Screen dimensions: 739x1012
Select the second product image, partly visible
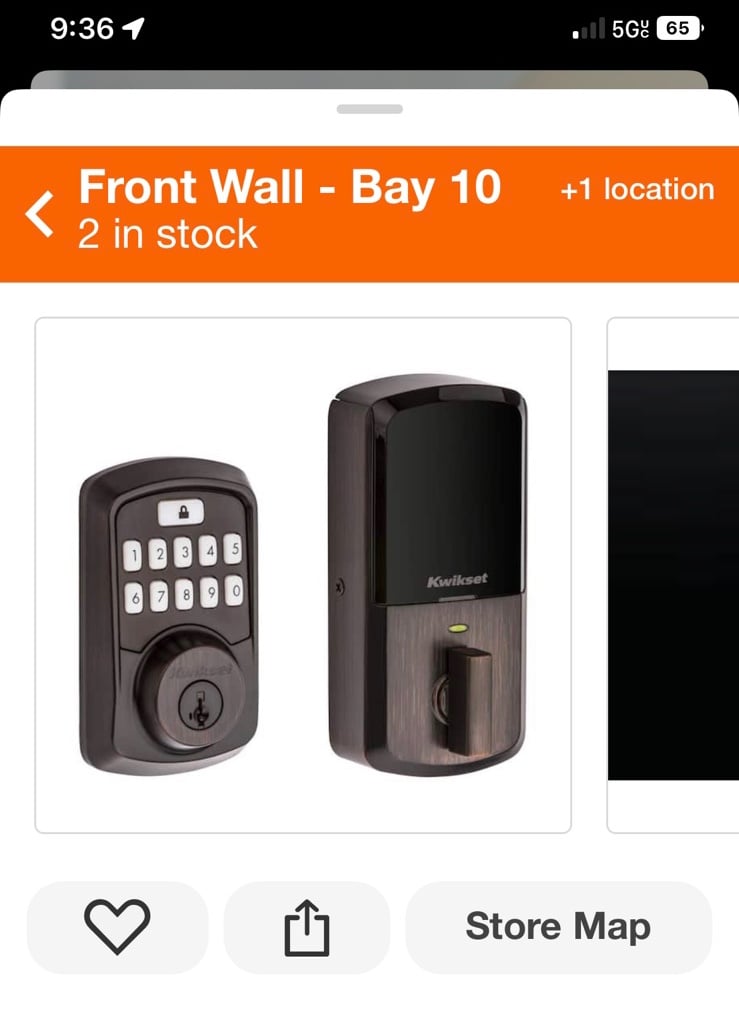tap(673, 575)
